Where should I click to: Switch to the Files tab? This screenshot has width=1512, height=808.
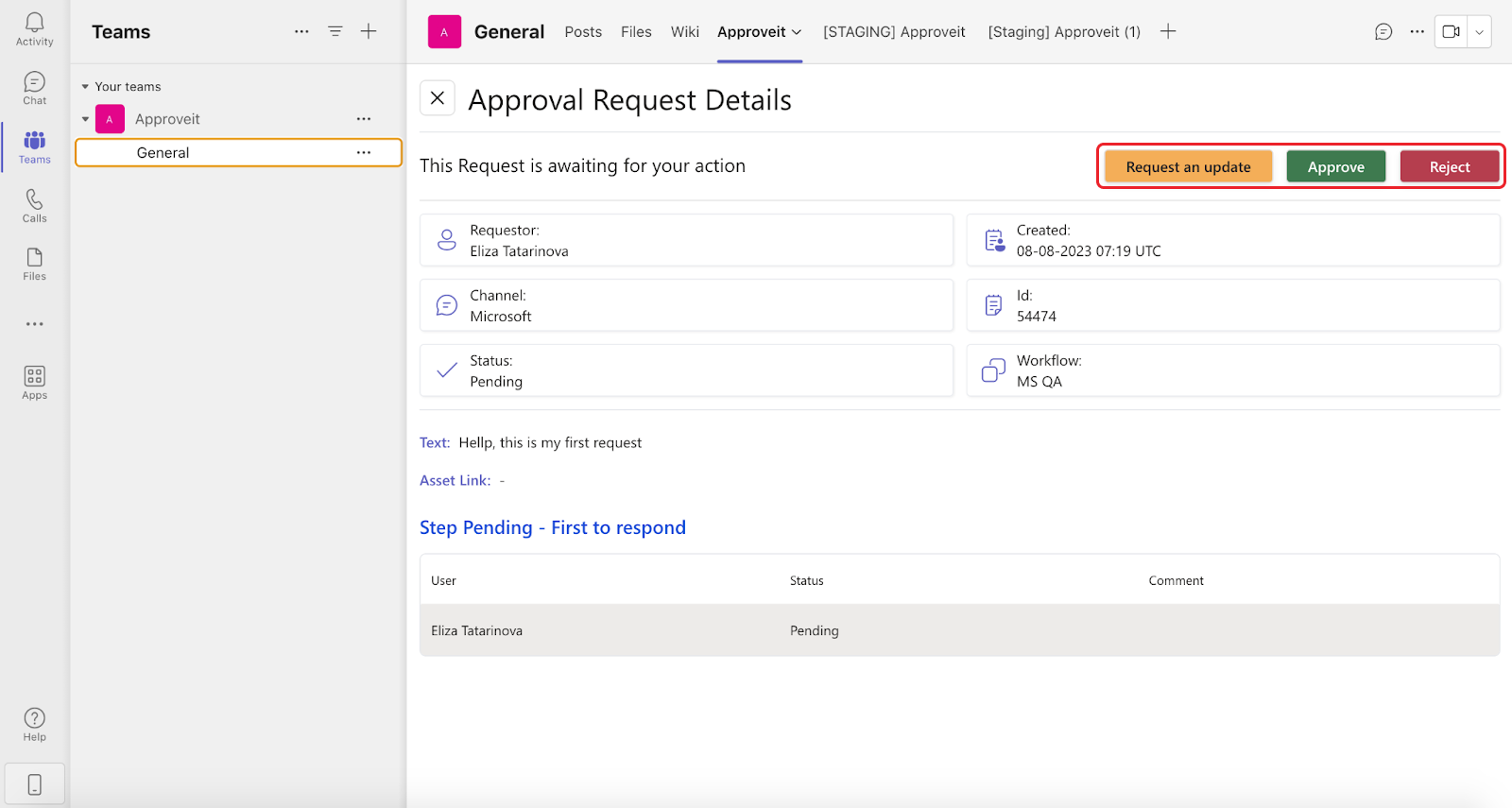pos(636,31)
